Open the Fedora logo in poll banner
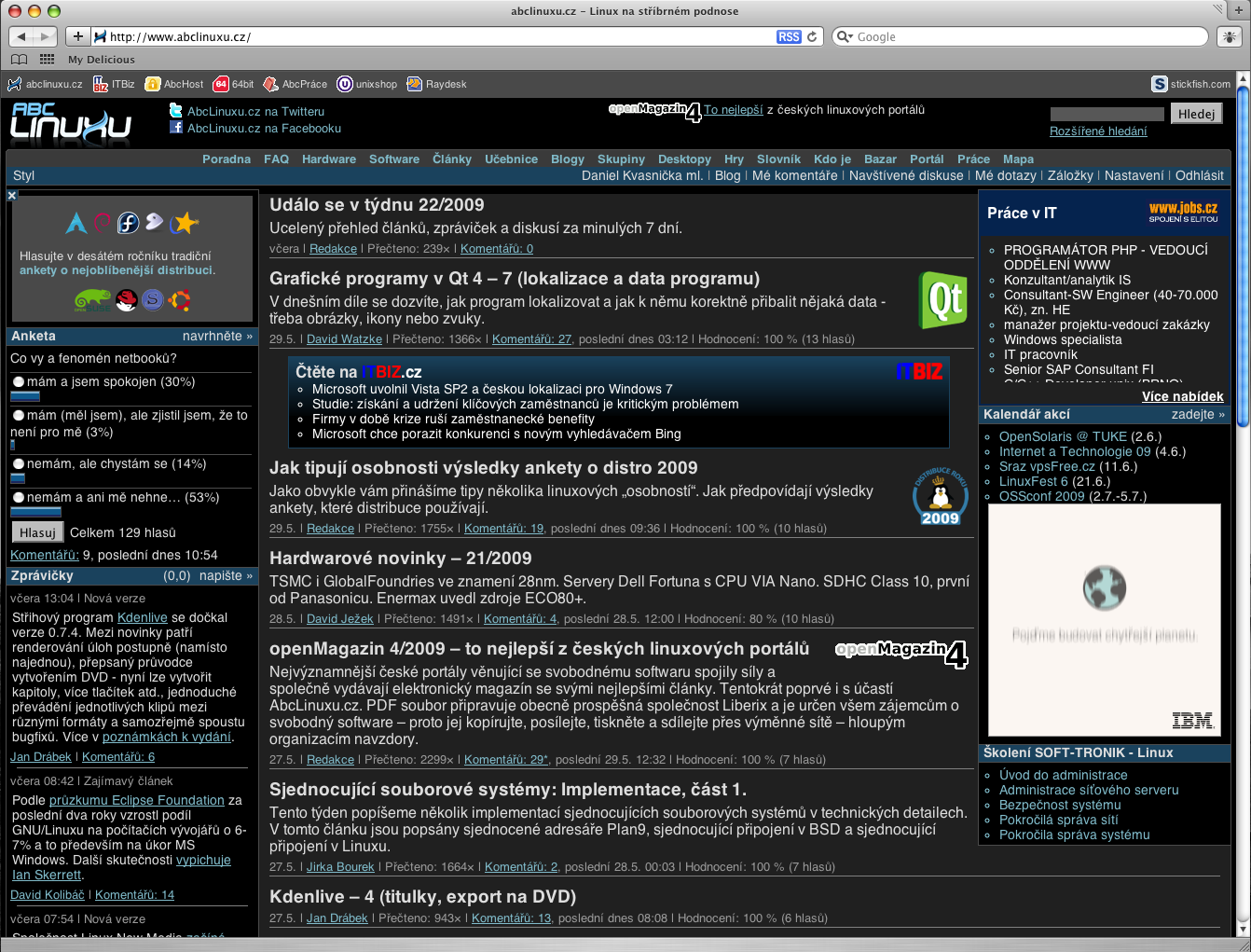Screen dimensions: 1251x952 click(x=129, y=222)
